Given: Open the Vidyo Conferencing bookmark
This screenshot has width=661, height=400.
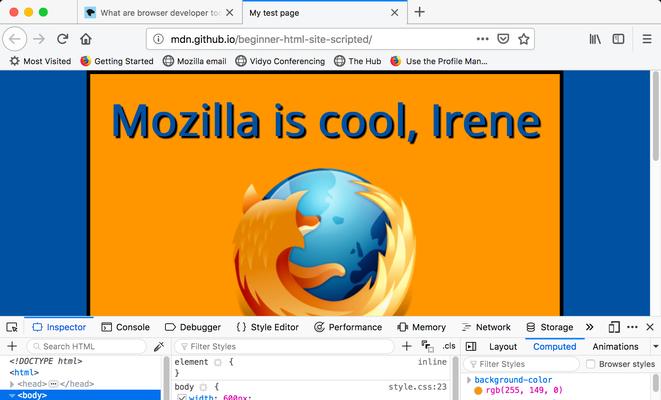Looking at the screenshot, I should 280,61.
